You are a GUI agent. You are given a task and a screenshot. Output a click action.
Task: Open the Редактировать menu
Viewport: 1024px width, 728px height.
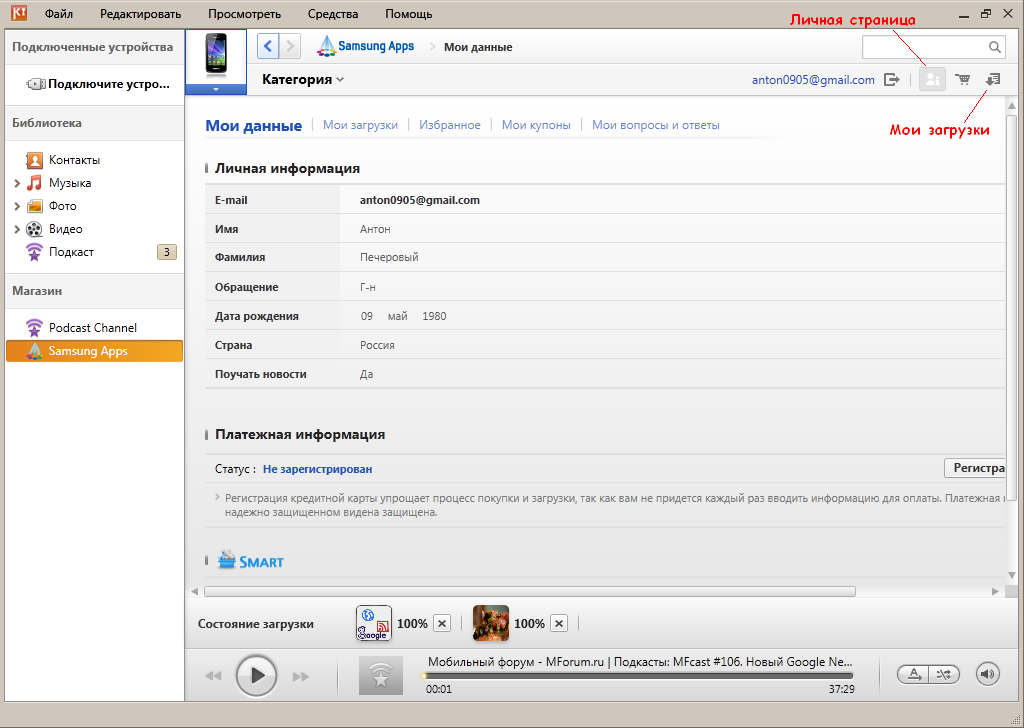pyautogui.click(x=140, y=14)
